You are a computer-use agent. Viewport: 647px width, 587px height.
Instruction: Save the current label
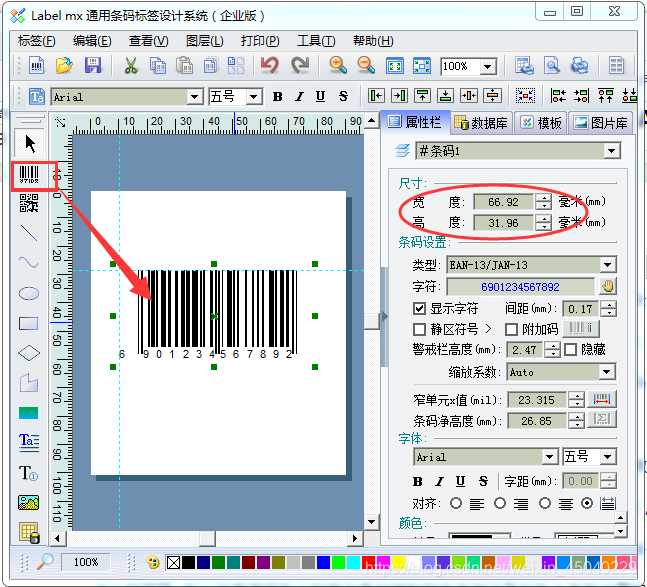(93, 66)
